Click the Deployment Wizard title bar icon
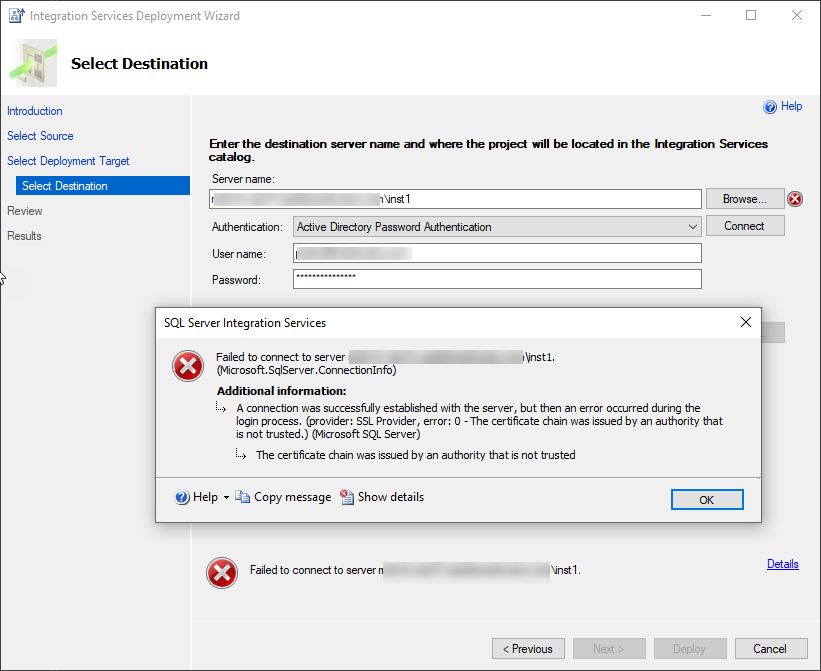The image size is (821, 671). coord(16,16)
